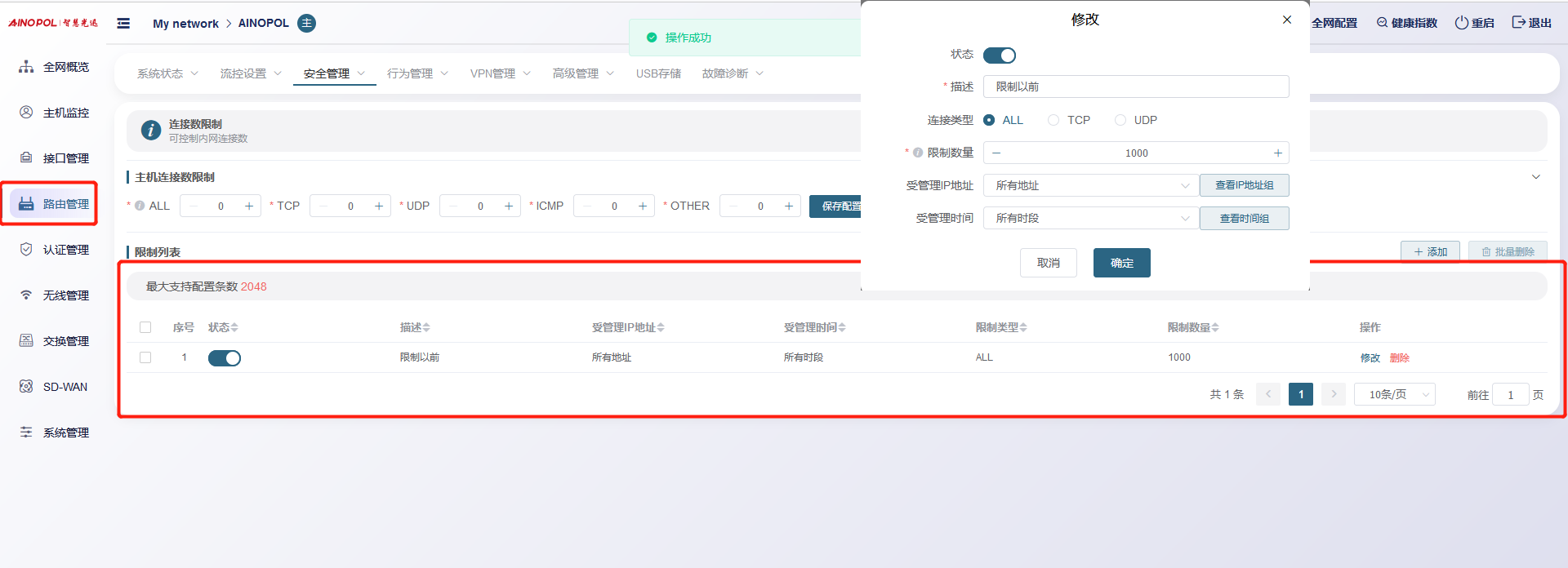Click the 查看IP地址组 button
Screen dimensions: 1568x568
[1244, 186]
